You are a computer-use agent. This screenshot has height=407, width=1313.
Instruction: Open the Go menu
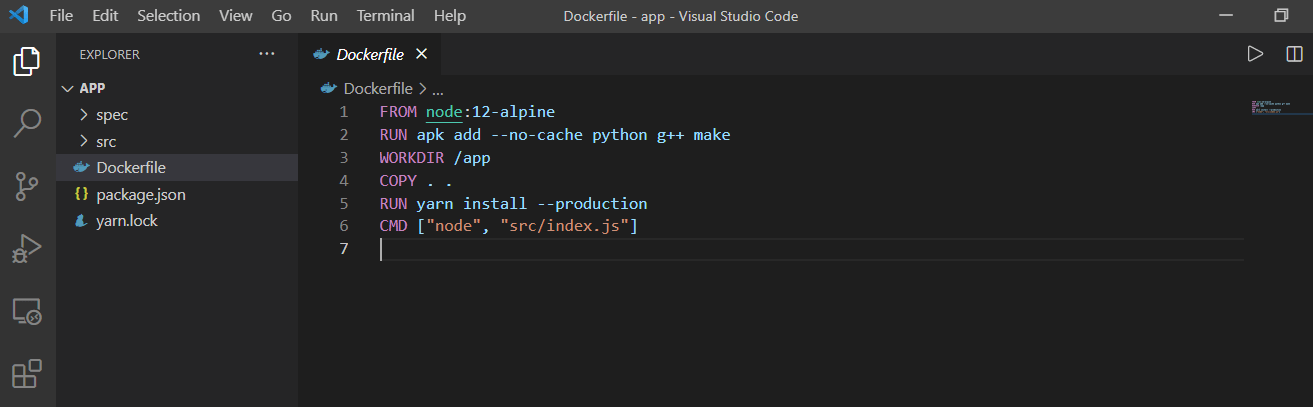point(281,16)
